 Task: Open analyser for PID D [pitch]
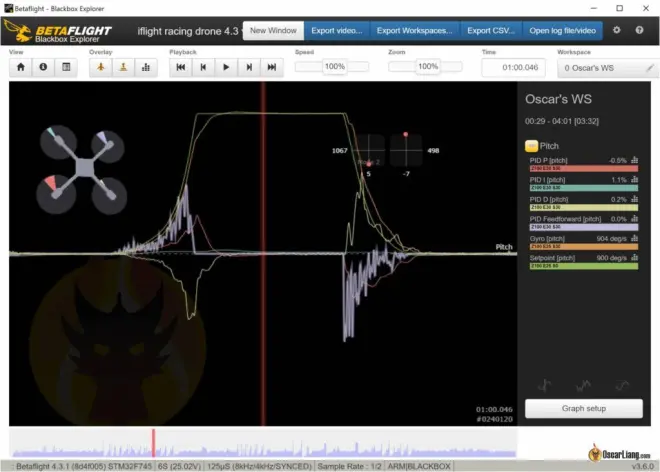coord(634,199)
